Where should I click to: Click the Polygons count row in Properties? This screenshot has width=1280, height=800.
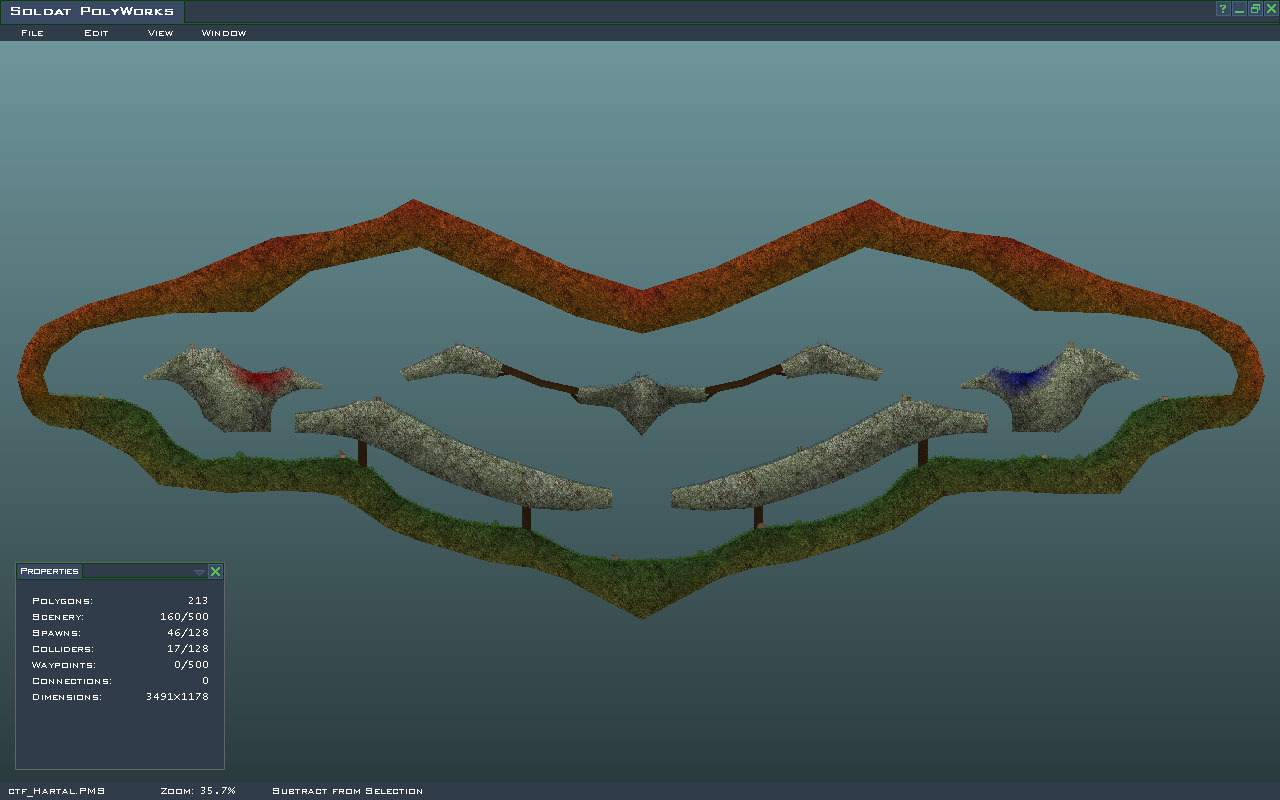(120, 601)
